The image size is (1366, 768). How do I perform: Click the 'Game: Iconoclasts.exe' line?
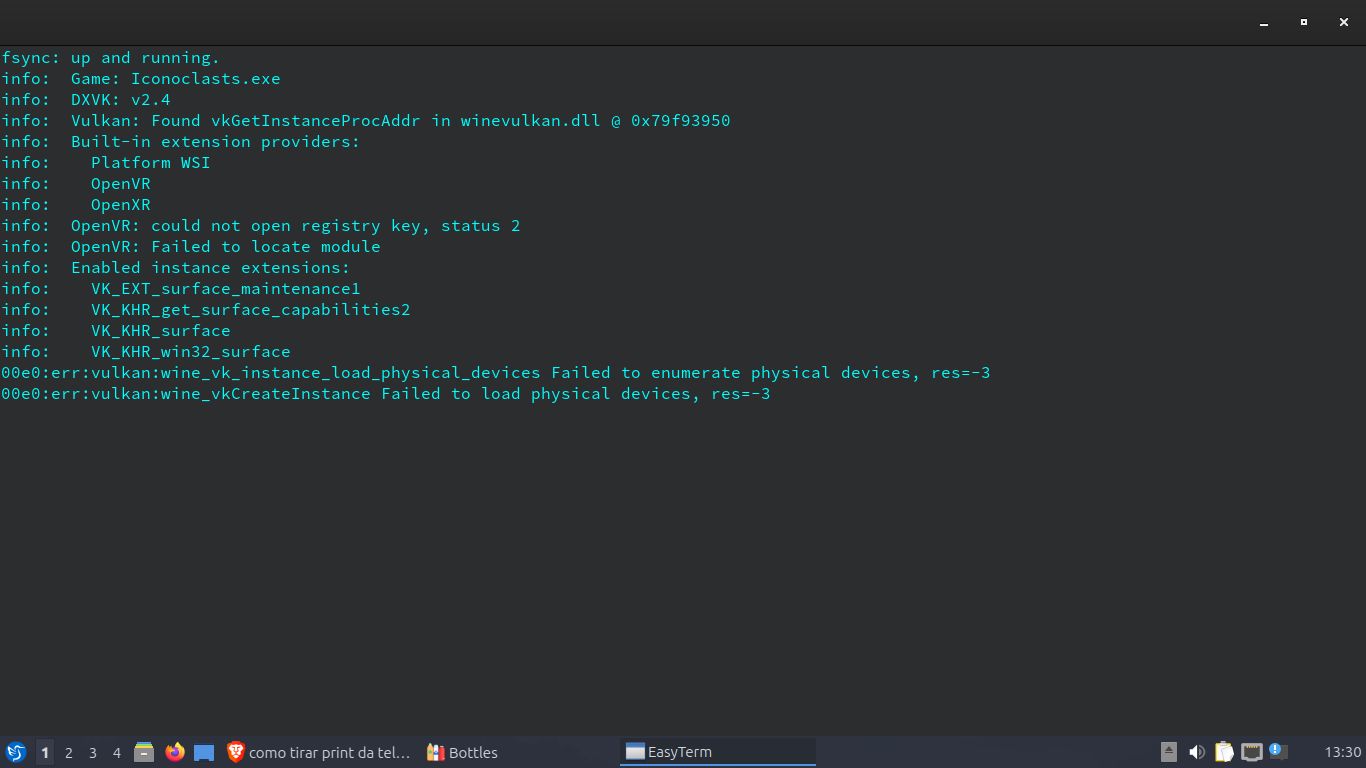click(141, 79)
